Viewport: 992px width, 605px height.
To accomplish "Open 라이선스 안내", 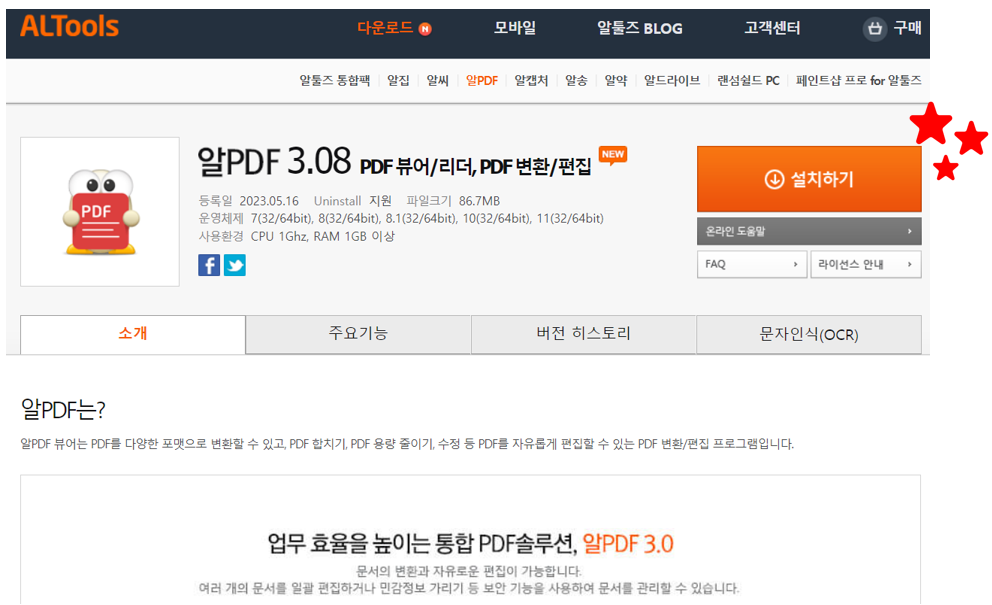I will pyautogui.click(x=866, y=265).
